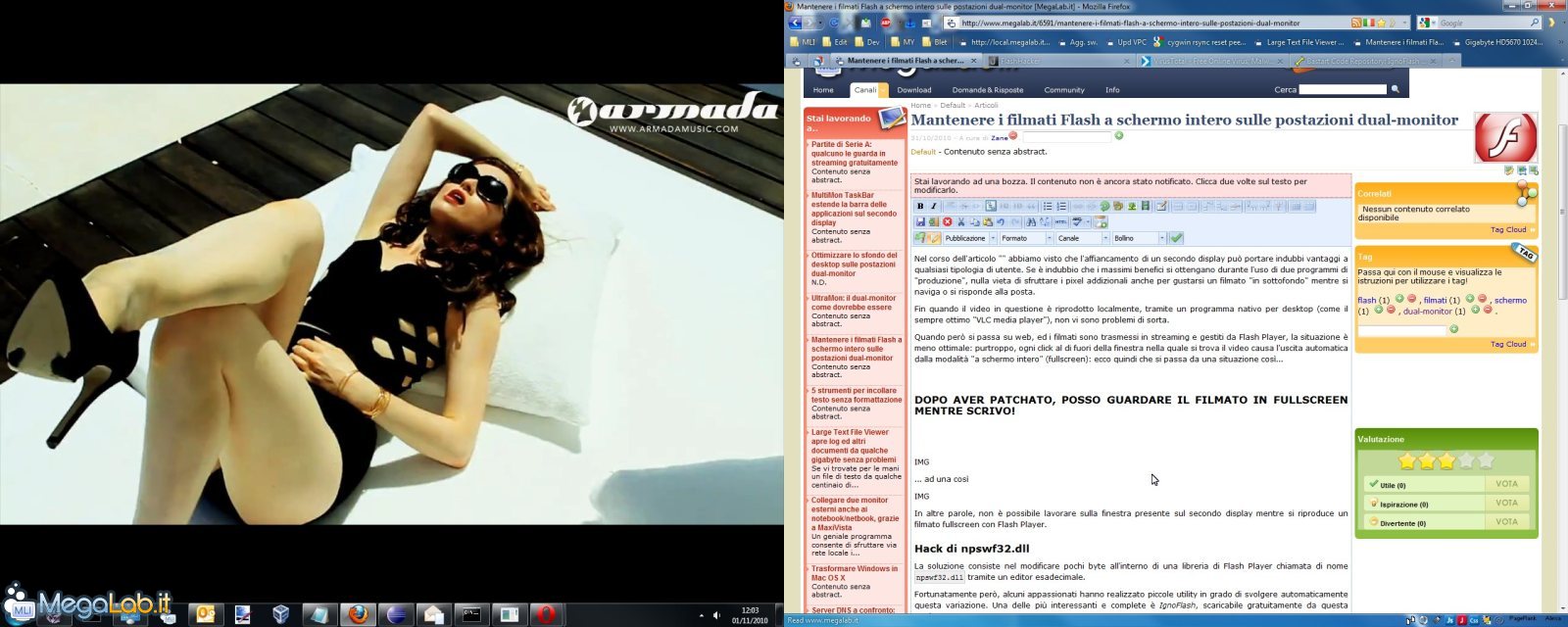Expand the address bar history dropdown
This screenshot has width=1568, height=627.
click(1404, 23)
